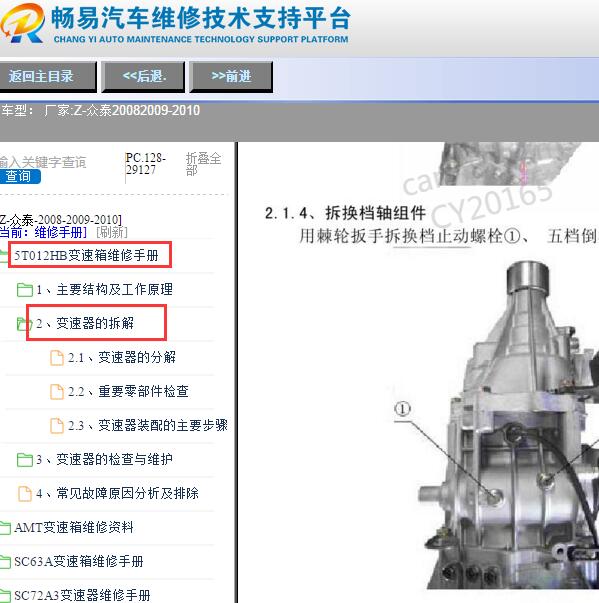Open 2.3、变速器装配的主要步骤 page
This screenshot has height=603, width=599.
coord(148,425)
